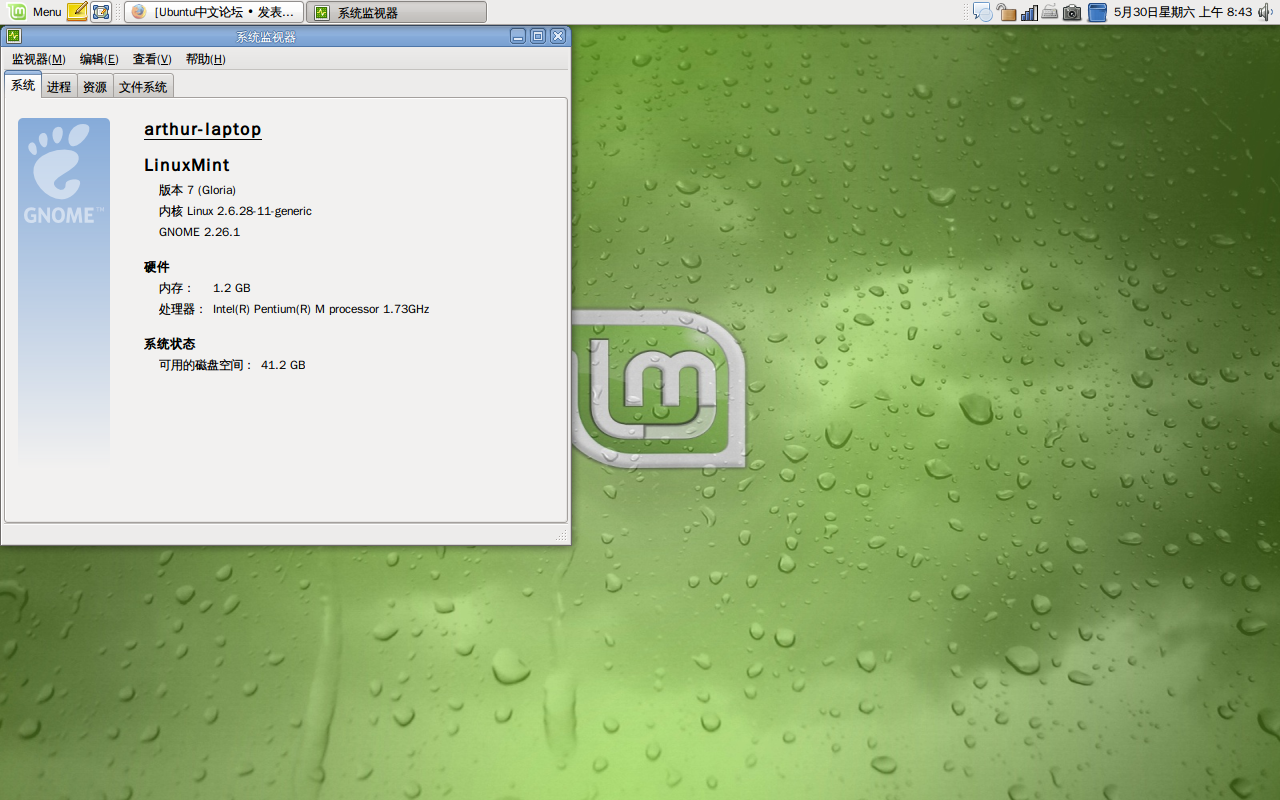Open the clock showing 5月30日星期六 上午 8:43

[x=1182, y=12]
